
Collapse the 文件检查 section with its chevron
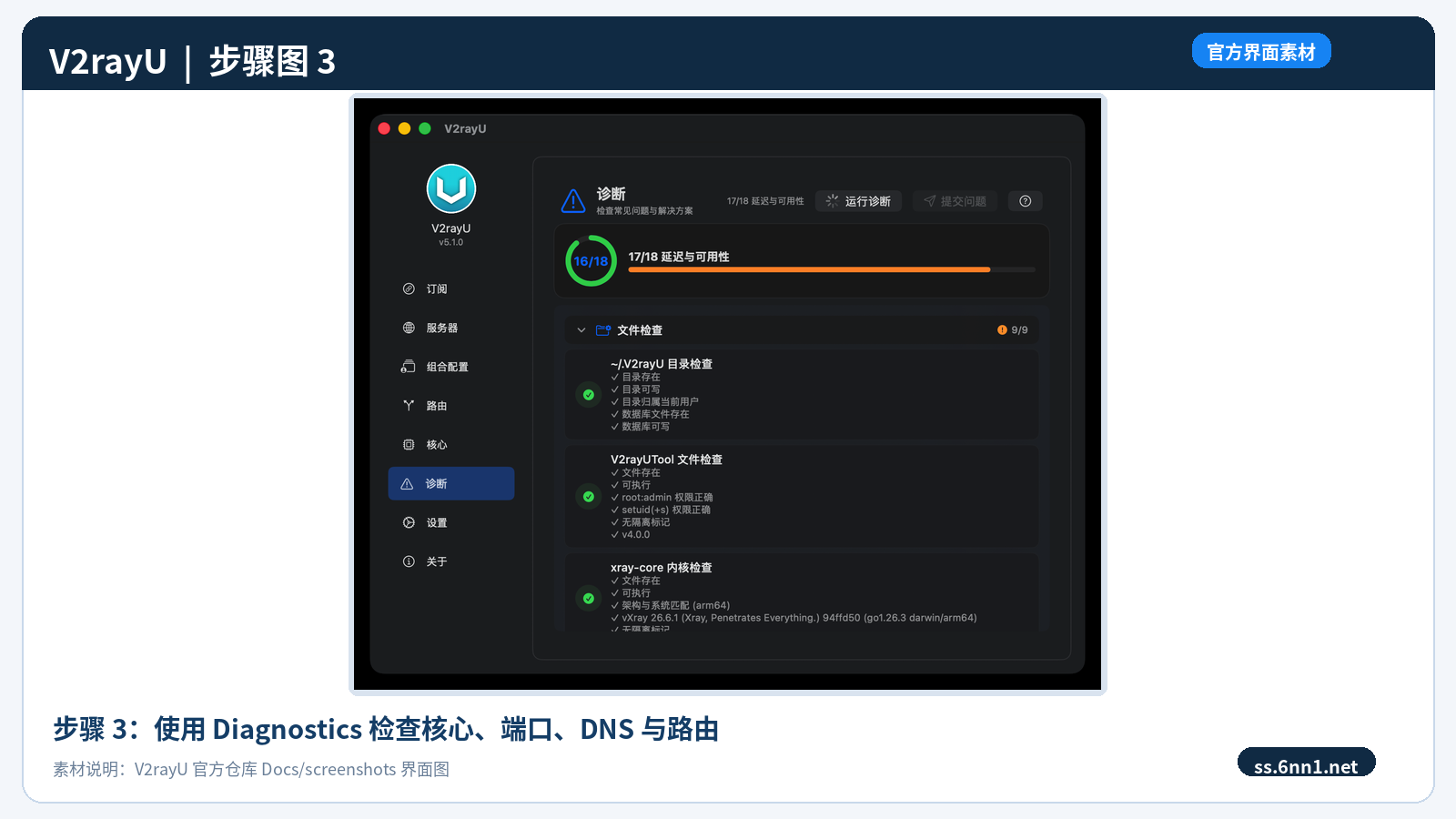click(581, 330)
